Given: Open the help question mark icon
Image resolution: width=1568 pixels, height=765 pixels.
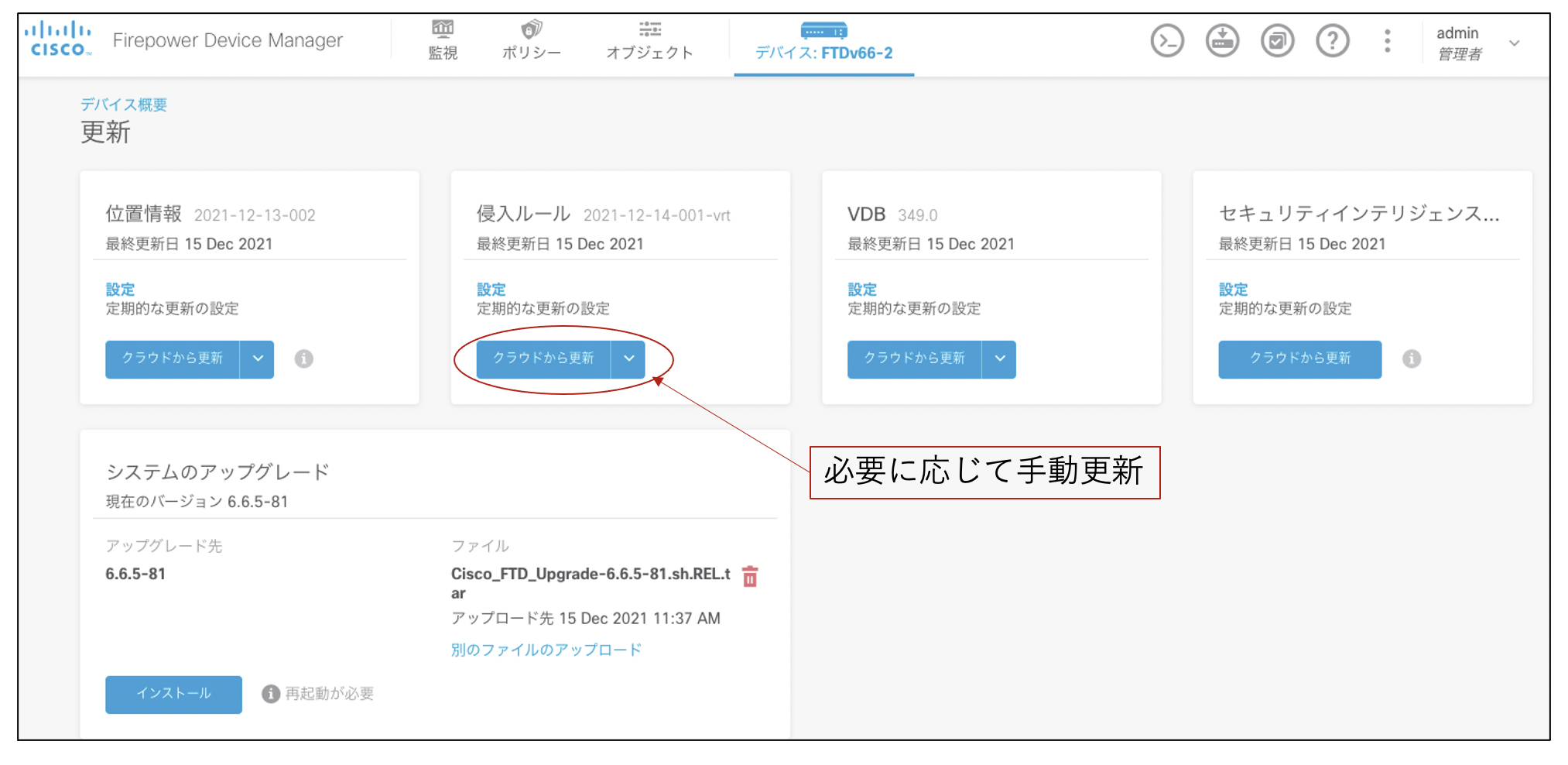Looking at the screenshot, I should pyautogui.click(x=1332, y=41).
